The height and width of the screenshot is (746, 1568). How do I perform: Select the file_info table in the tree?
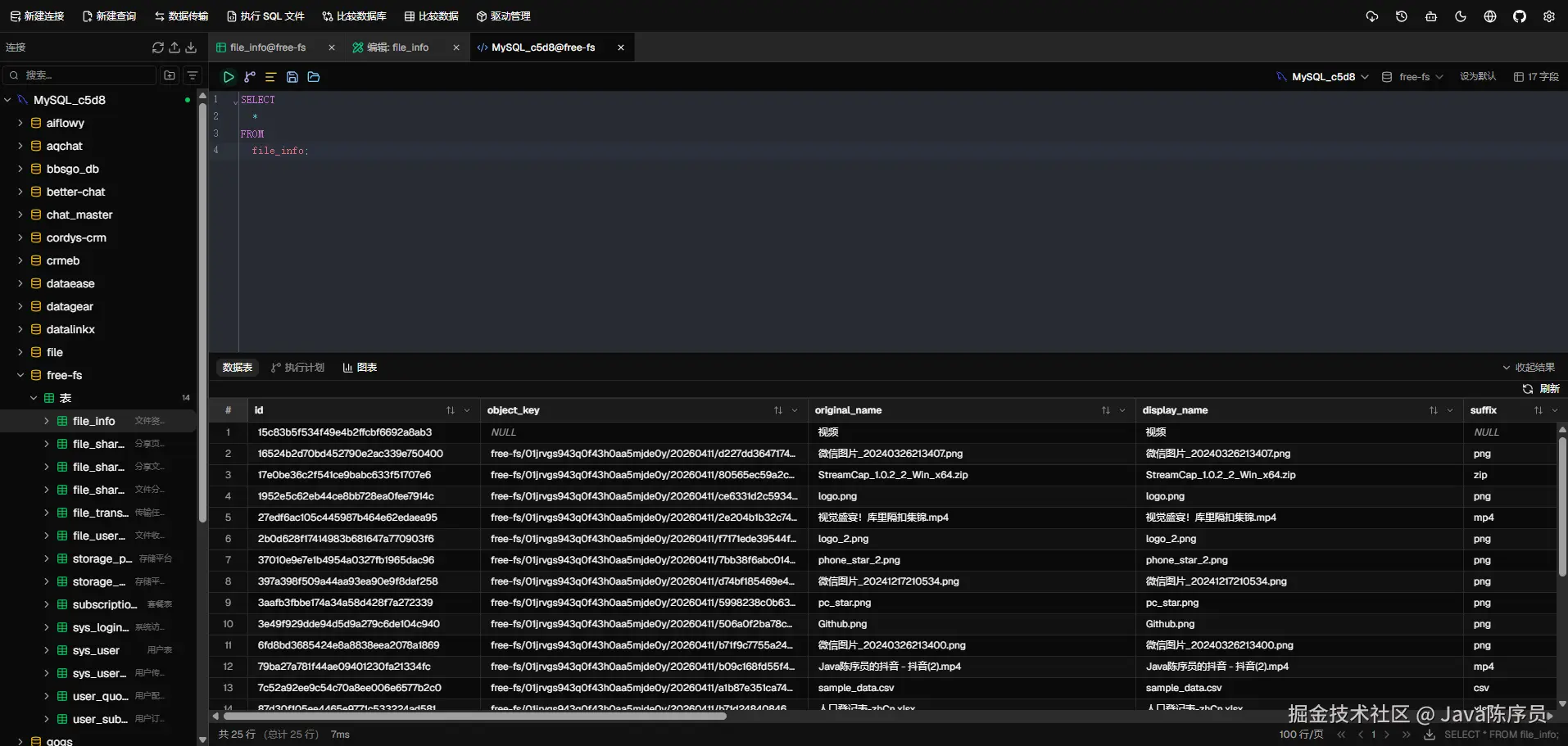pos(93,421)
